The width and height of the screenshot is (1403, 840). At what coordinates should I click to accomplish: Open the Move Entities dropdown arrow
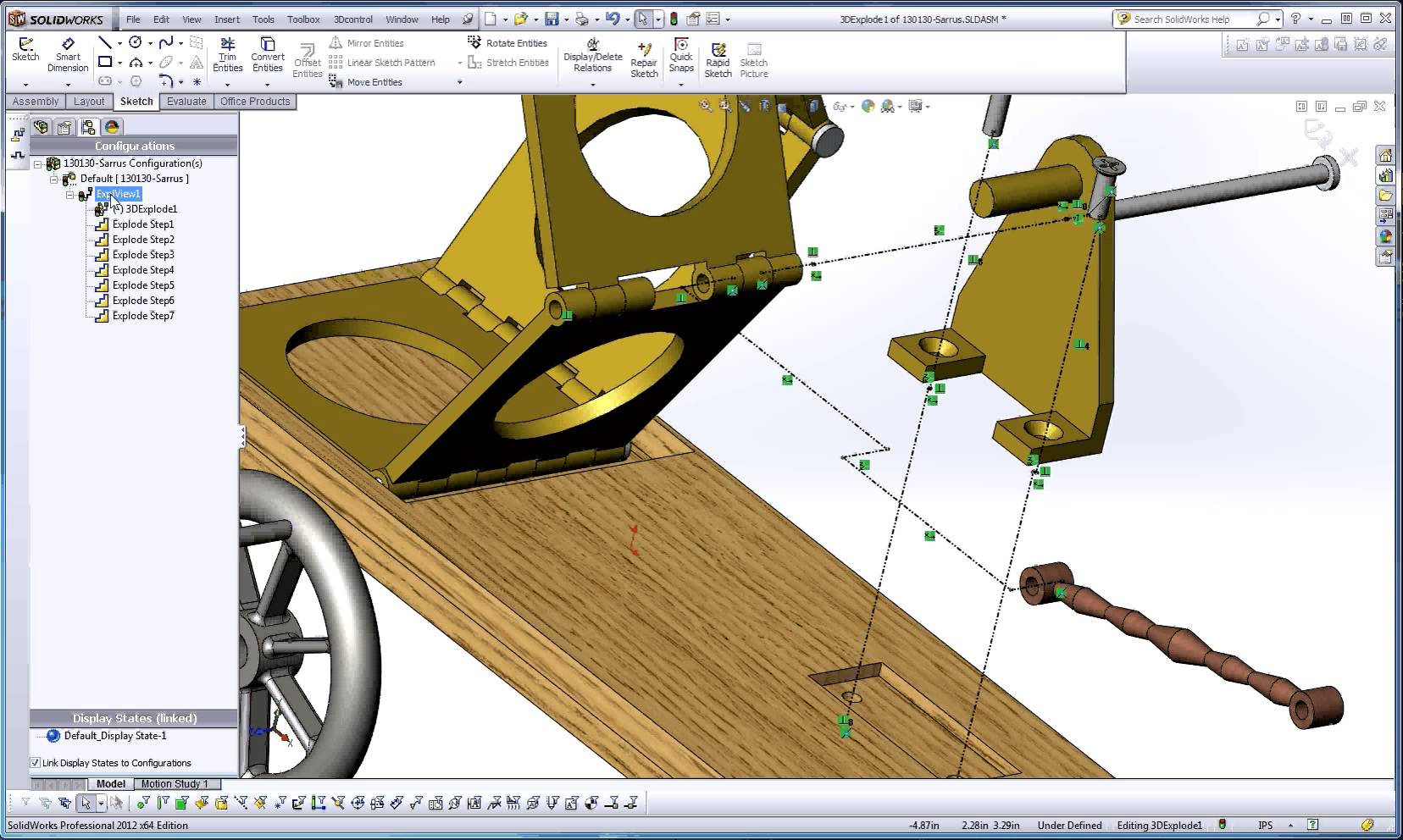tap(460, 82)
